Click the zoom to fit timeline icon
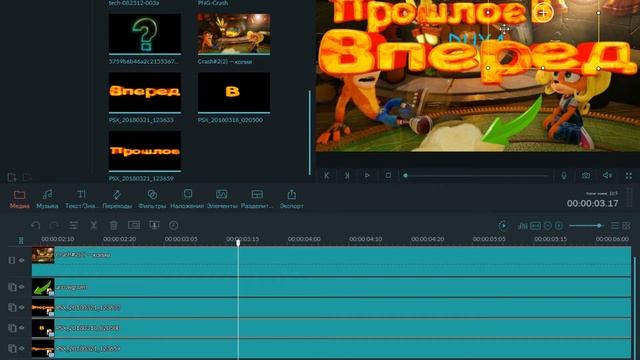The width and height of the screenshot is (640, 360). click(x=536, y=226)
